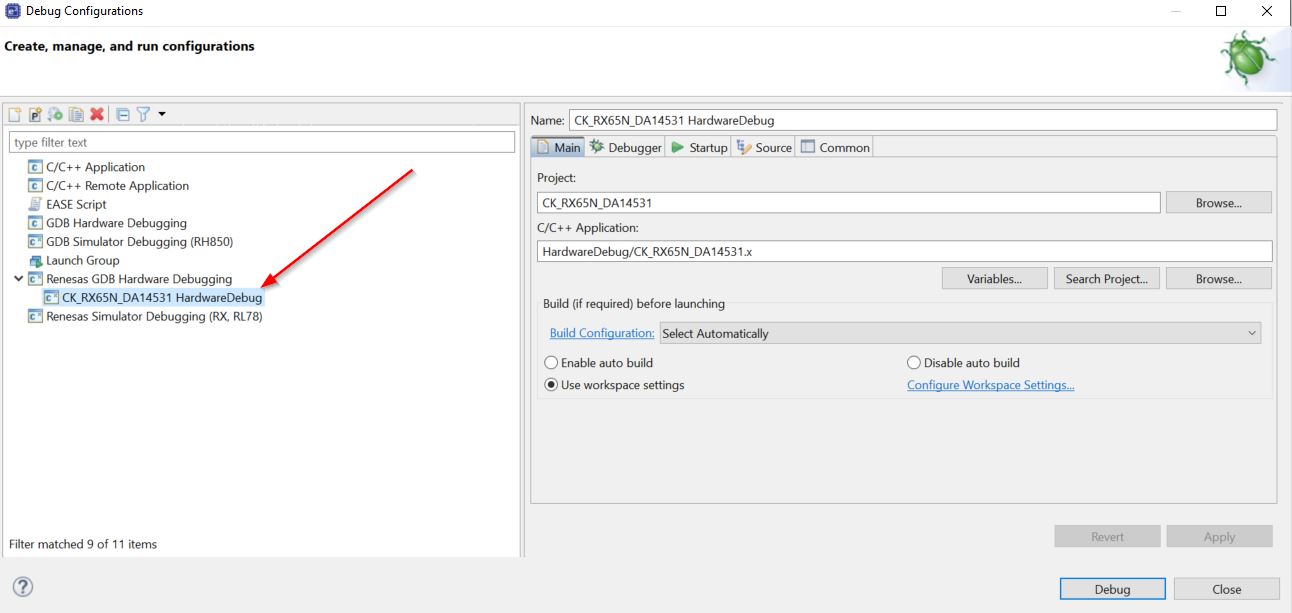The width and height of the screenshot is (1292, 613).
Task: Open the Common tab
Action: coord(835,147)
